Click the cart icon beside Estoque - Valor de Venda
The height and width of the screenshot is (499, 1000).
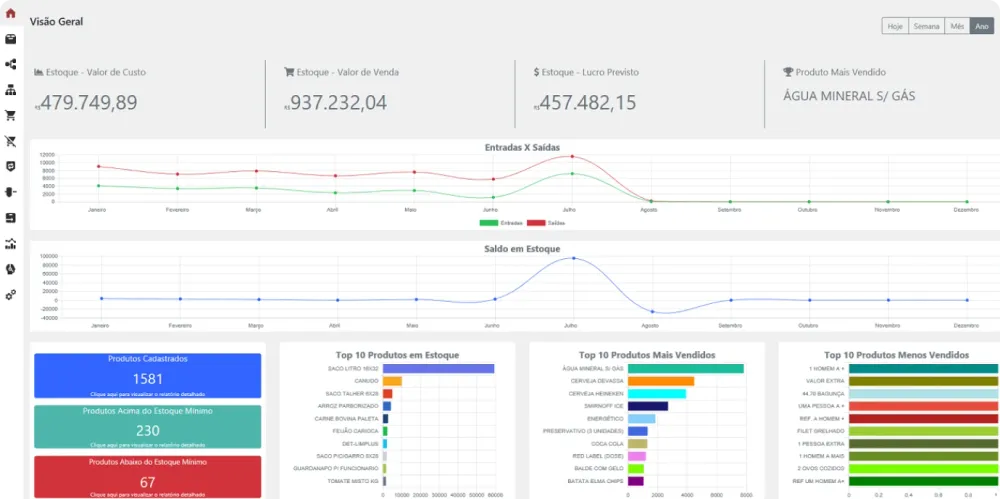[288, 72]
